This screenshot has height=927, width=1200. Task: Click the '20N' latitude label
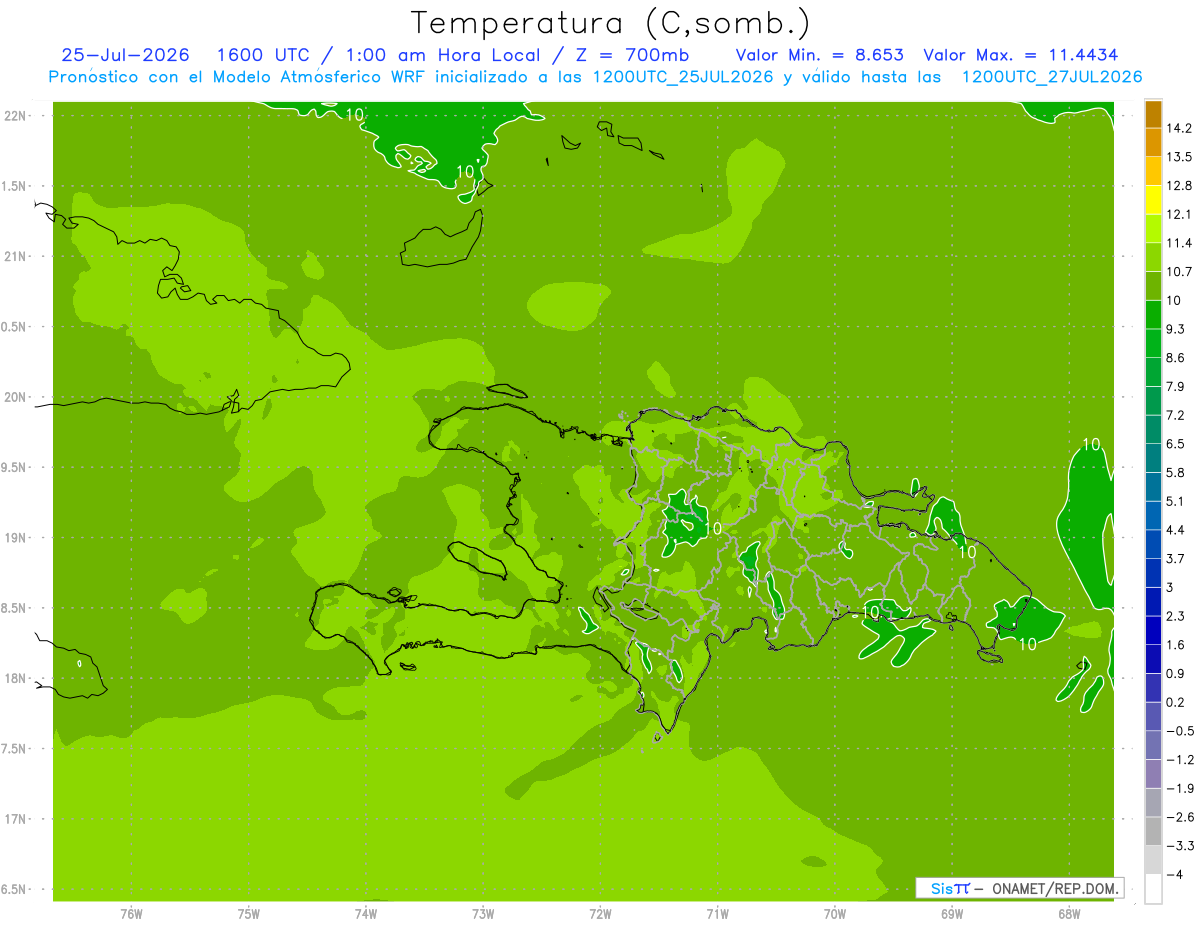pos(16,397)
